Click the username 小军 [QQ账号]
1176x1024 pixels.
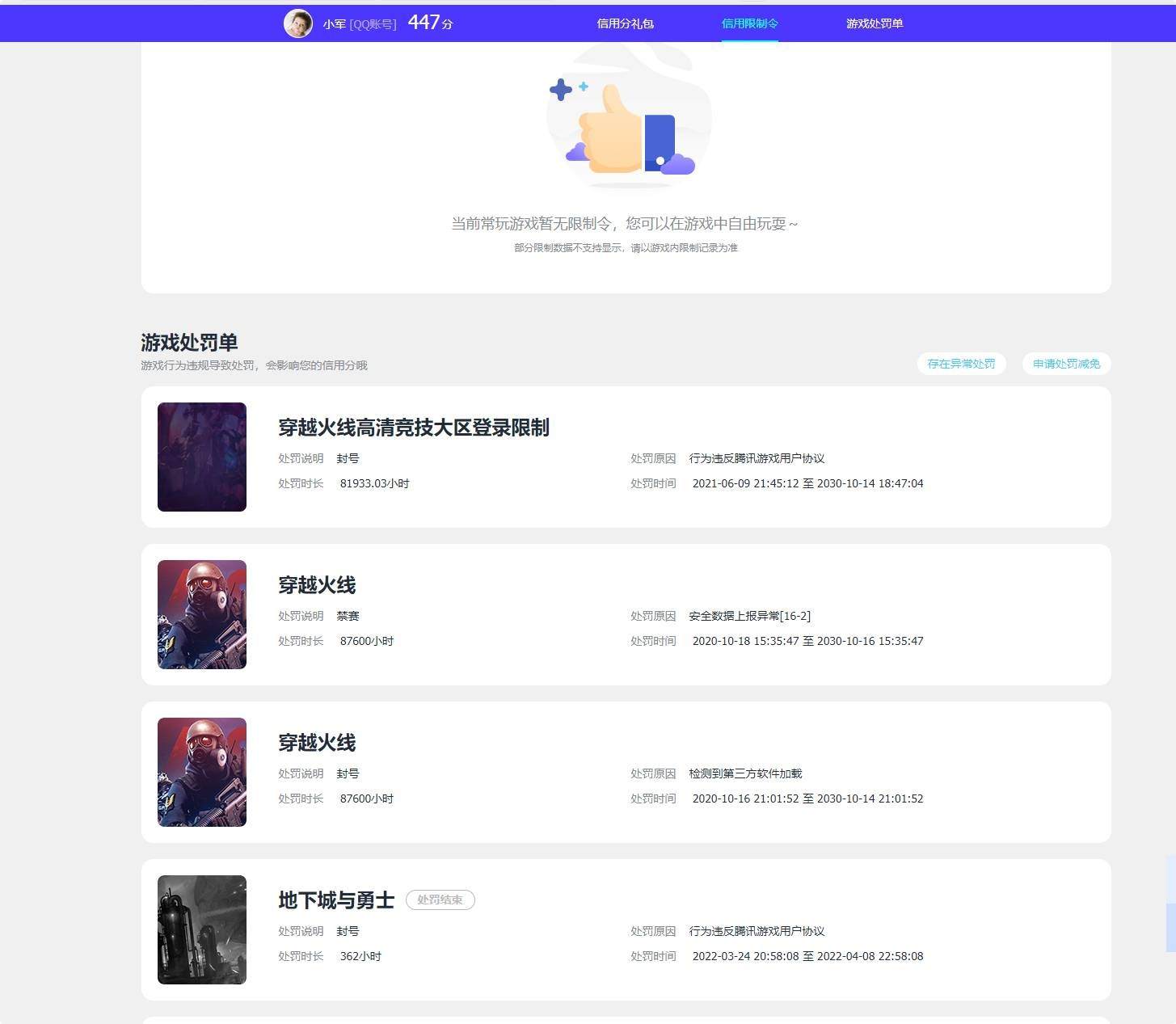click(x=360, y=24)
